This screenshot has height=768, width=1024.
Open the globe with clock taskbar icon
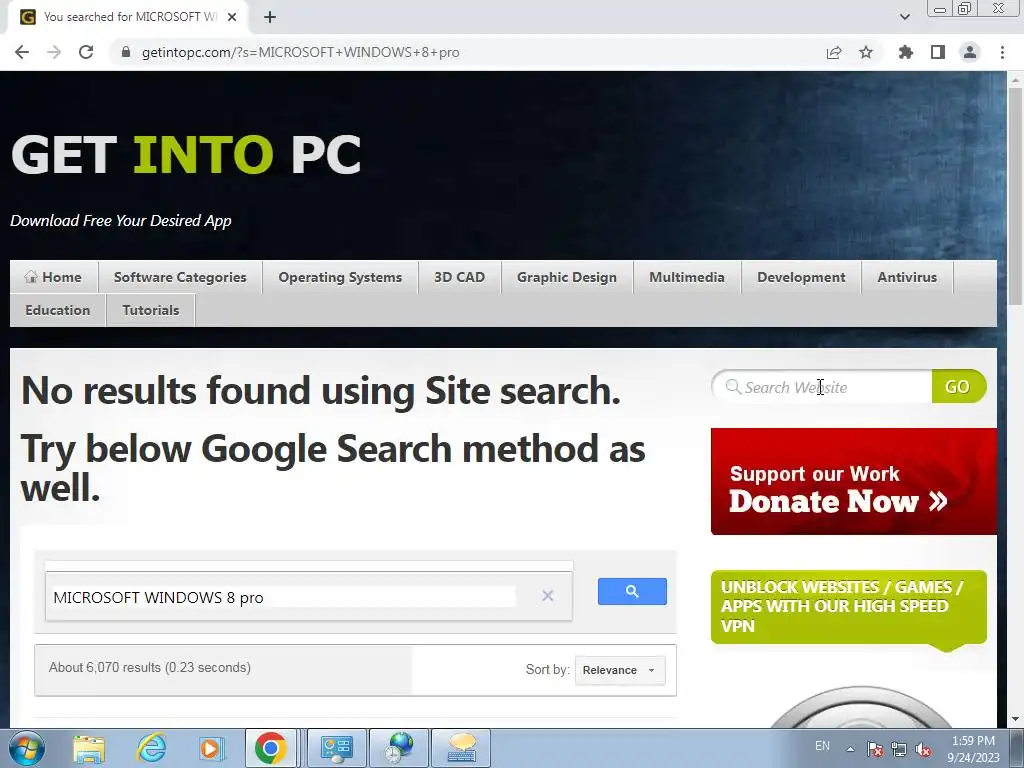399,748
